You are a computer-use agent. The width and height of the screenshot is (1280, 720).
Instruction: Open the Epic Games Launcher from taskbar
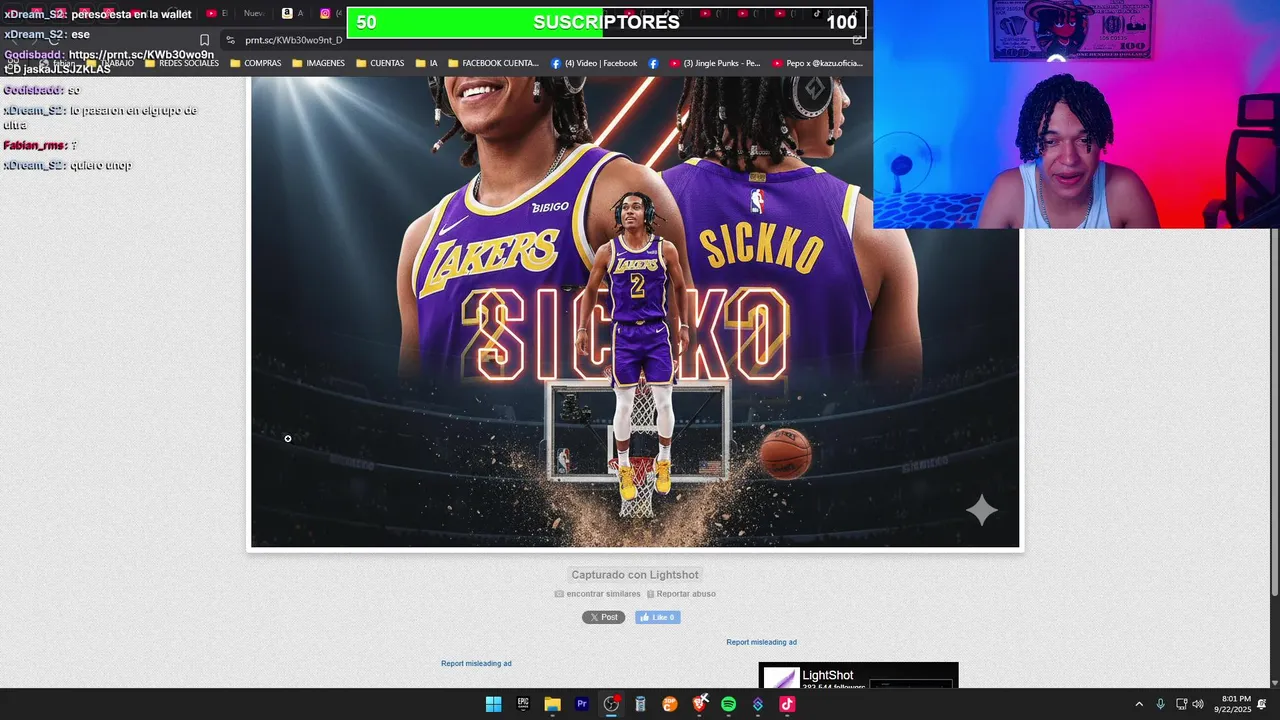[523, 704]
